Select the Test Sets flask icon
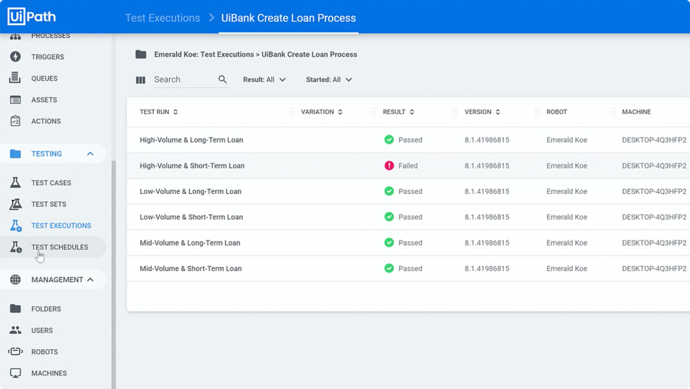Image resolution: width=690 pixels, height=389 pixels. click(x=15, y=204)
